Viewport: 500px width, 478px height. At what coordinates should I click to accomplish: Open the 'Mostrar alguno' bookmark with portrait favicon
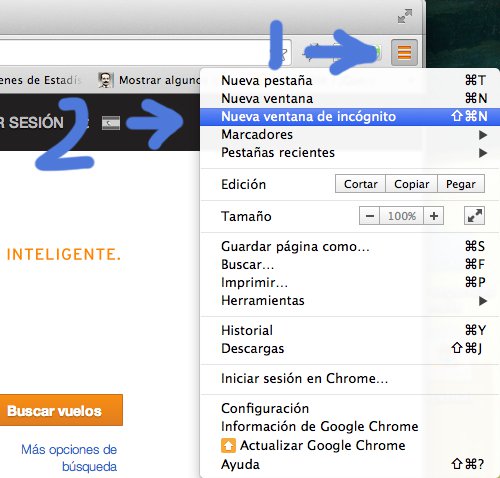149,80
